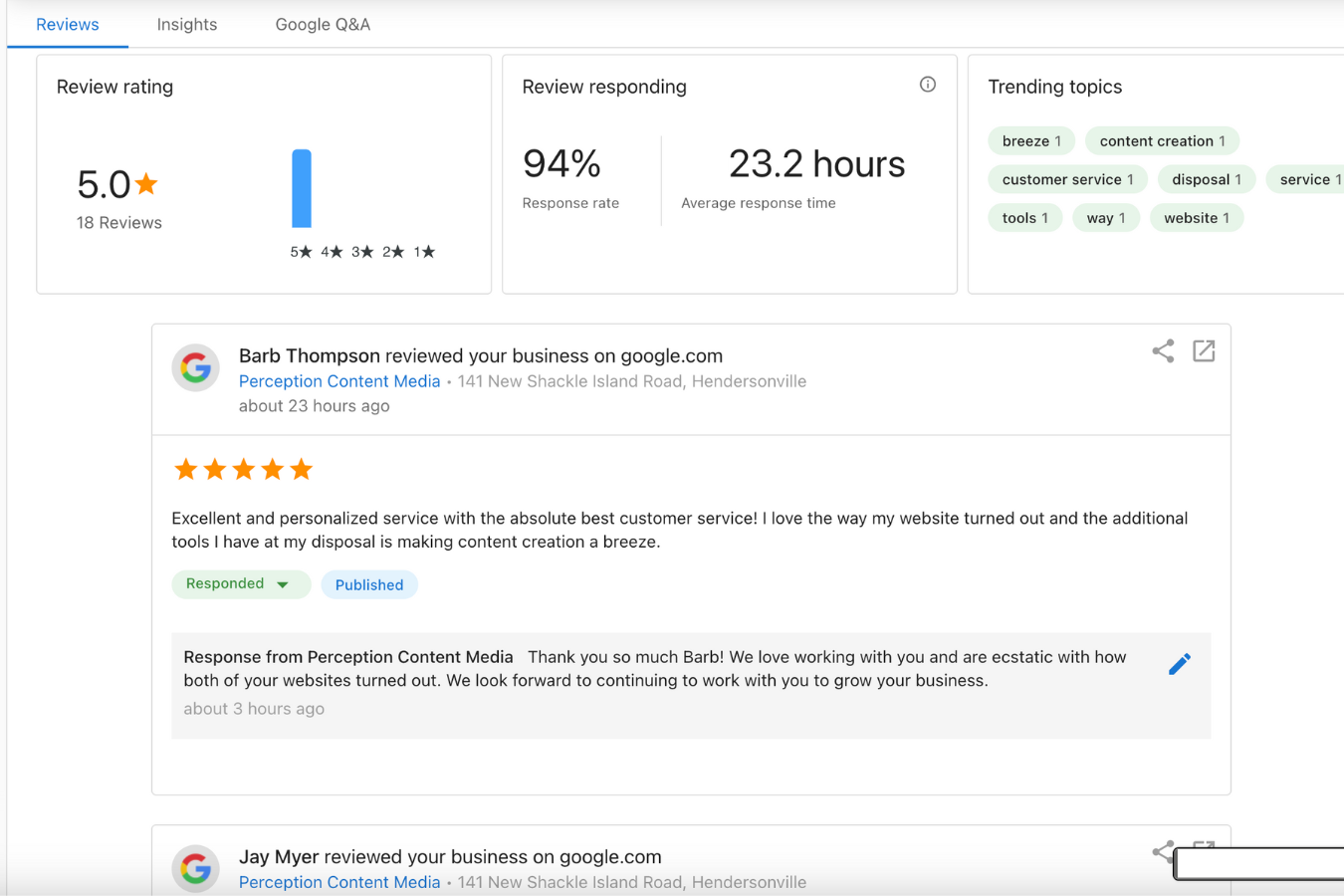The height and width of the screenshot is (896, 1344).
Task: Edit the response with the pencil icon
Action: pos(1180,664)
